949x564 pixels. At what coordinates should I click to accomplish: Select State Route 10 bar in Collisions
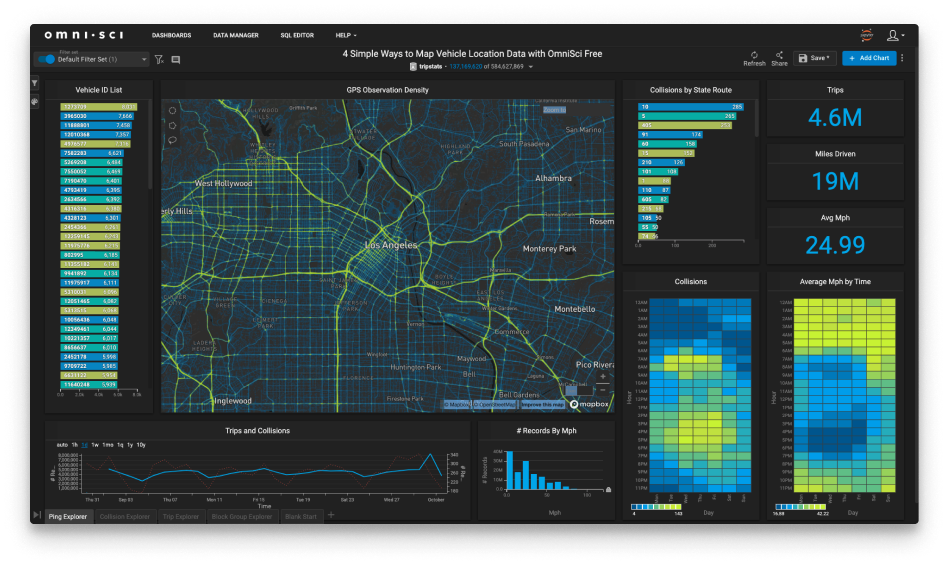pyautogui.click(x=691, y=107)
